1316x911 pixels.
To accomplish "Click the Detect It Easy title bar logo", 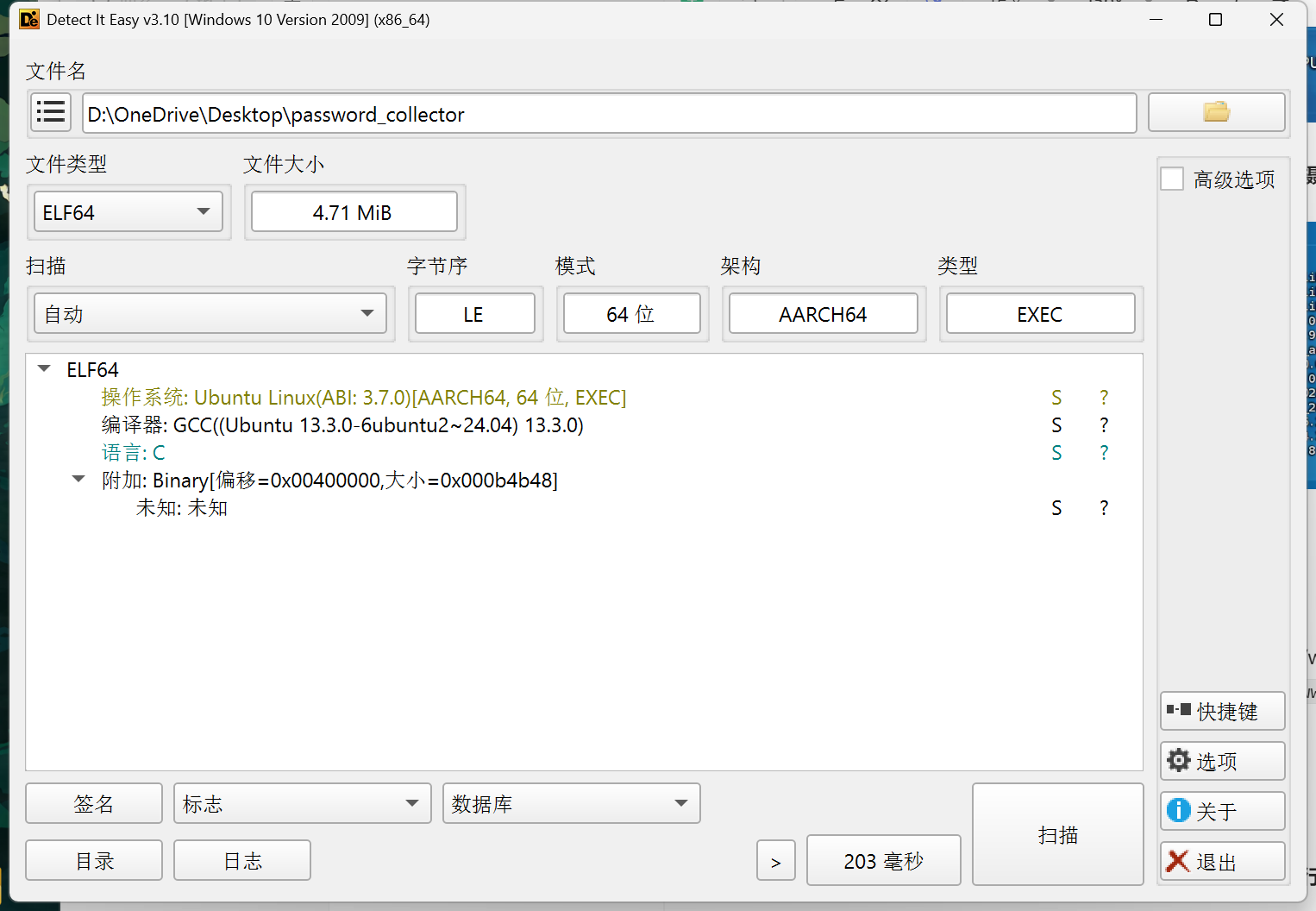I will (29, 19).
